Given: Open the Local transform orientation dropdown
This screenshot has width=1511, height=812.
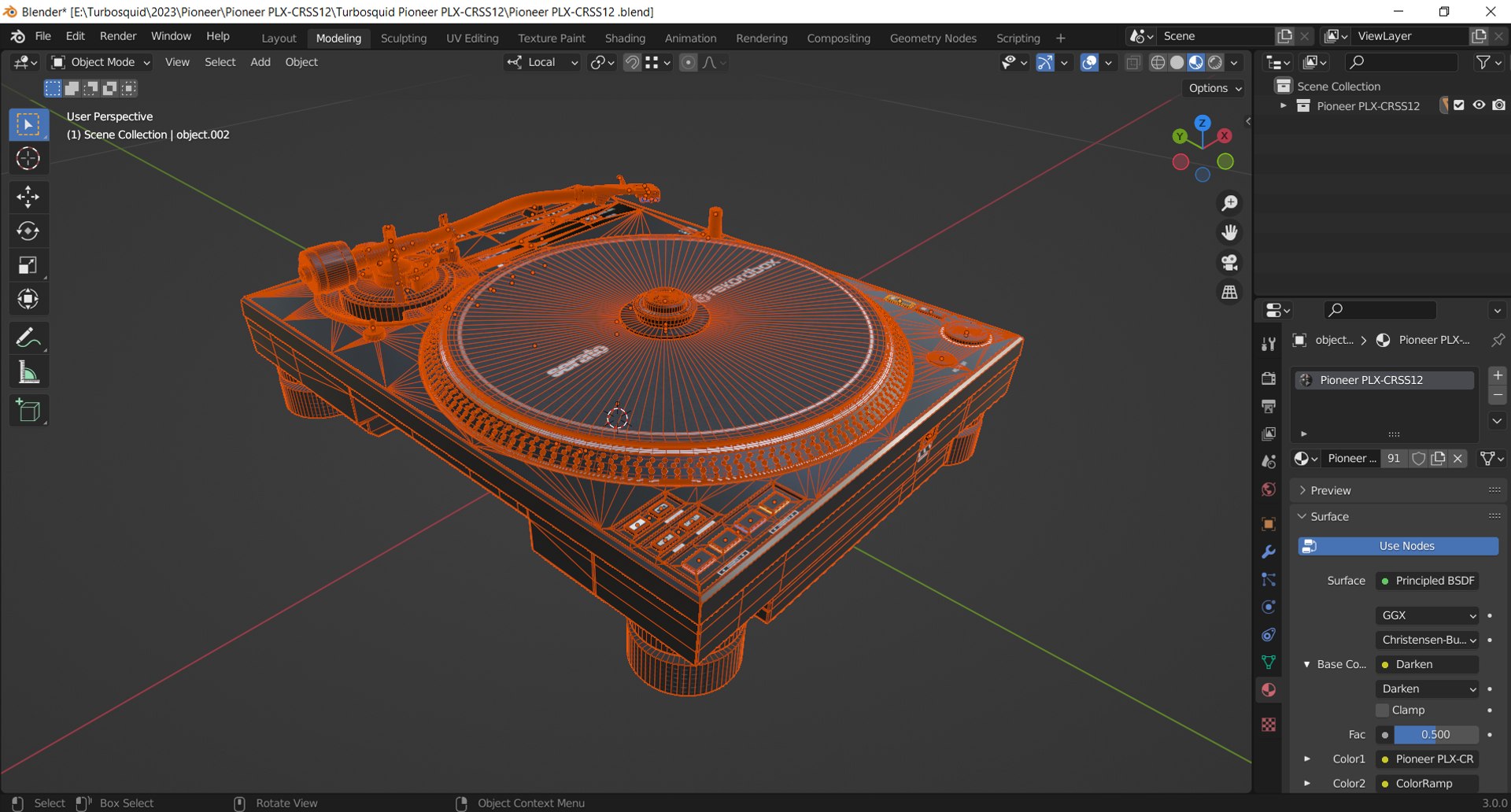Looking at the screenshot, I should [542, 62].
